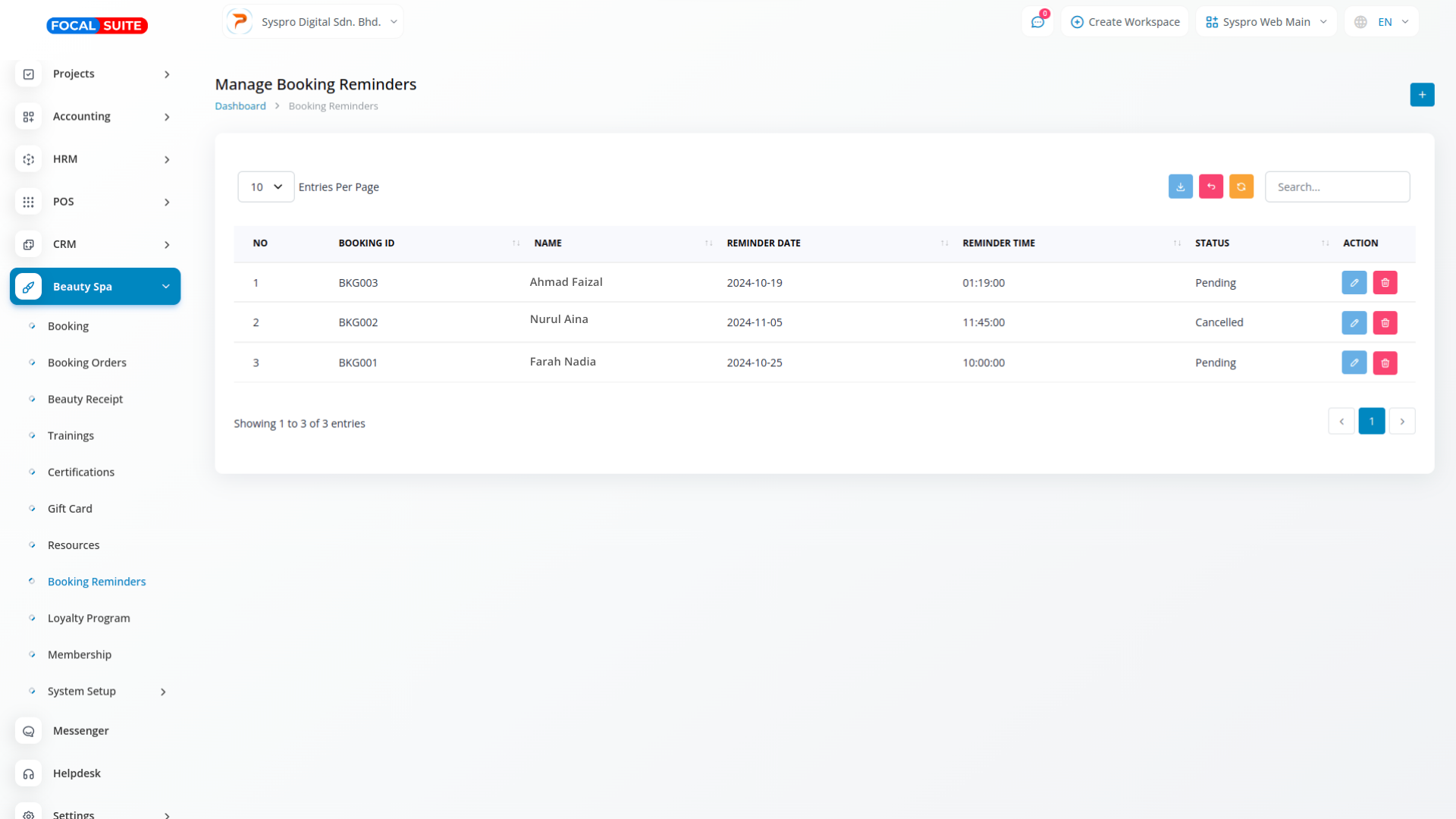Open the chat notifications icon

(x=1037, y=22)
